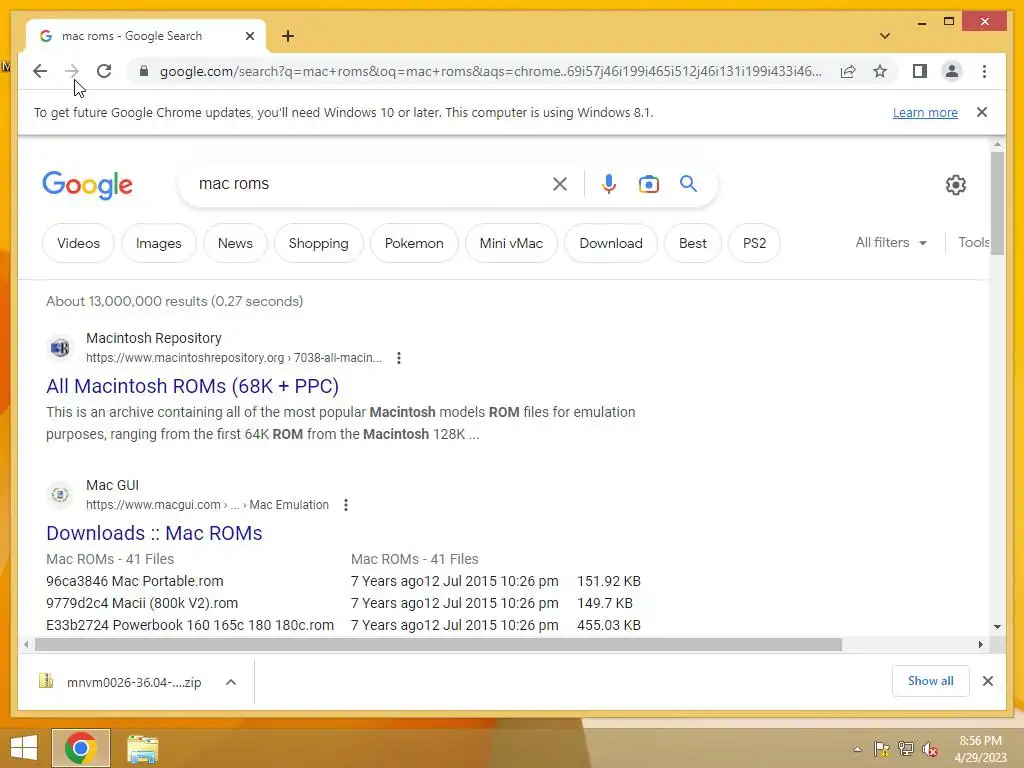Click the muted volume tray icon

929,749
